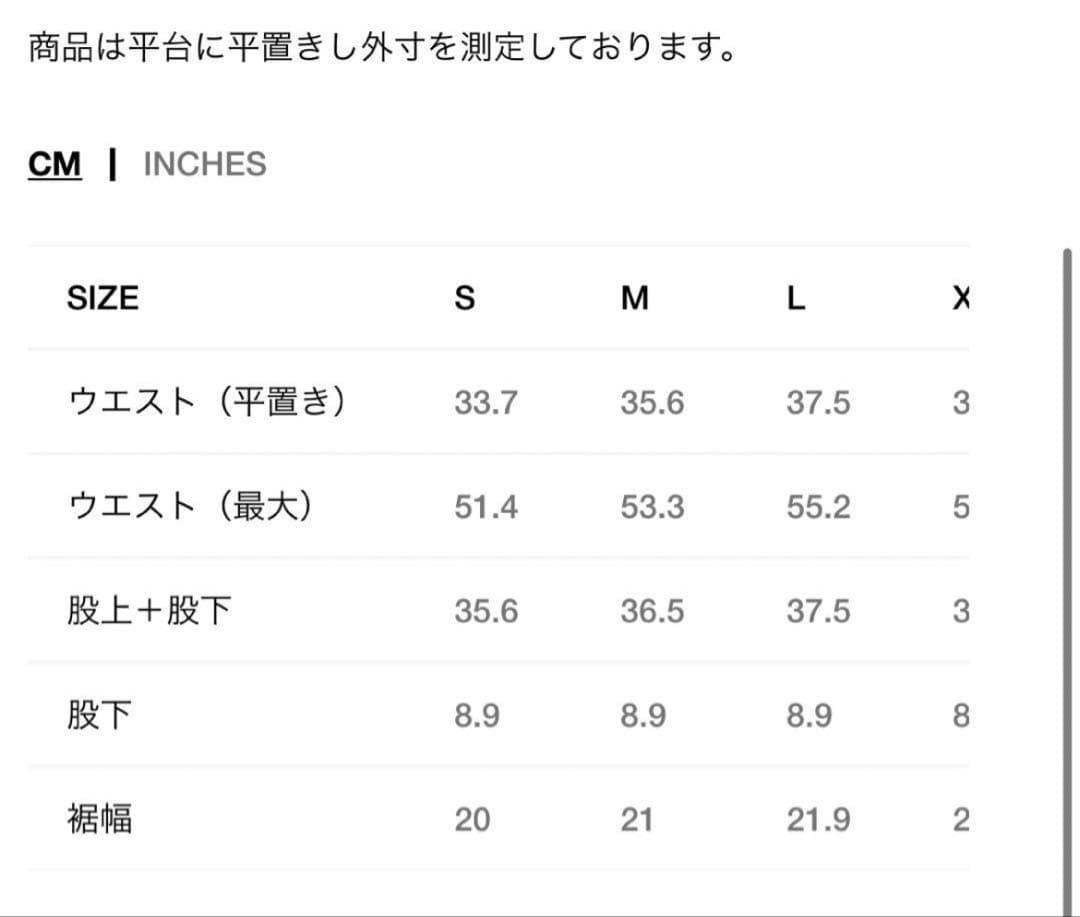Click the 股下 row label
1080x917 pixels.
tap(99, 716)
